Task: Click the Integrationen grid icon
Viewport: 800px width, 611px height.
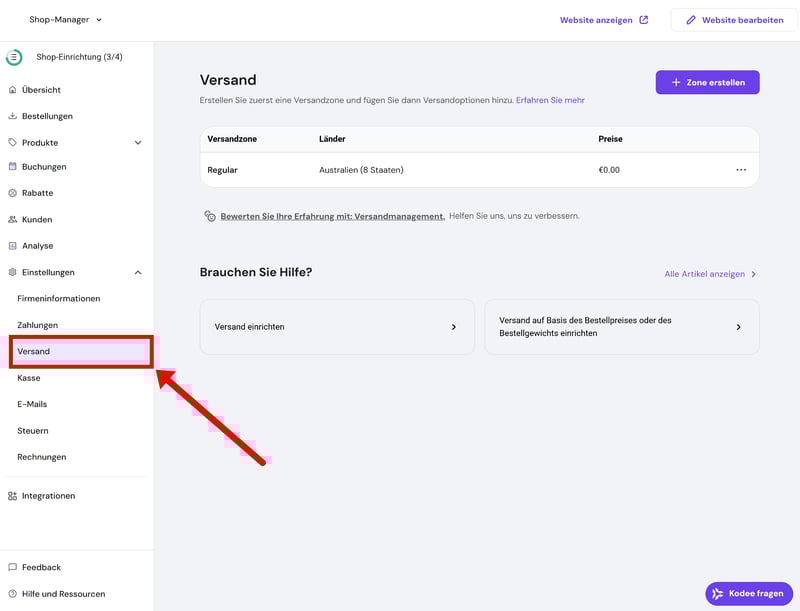Action: [x=12, y=496]
